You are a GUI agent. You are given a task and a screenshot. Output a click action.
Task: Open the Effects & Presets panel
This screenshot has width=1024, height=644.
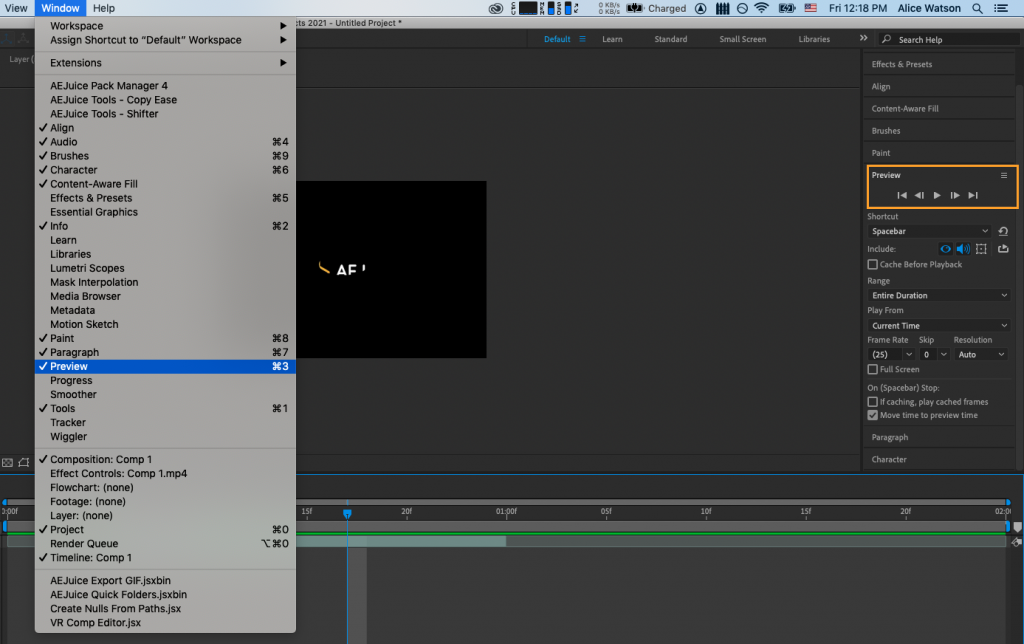click(x=904, y=64)
